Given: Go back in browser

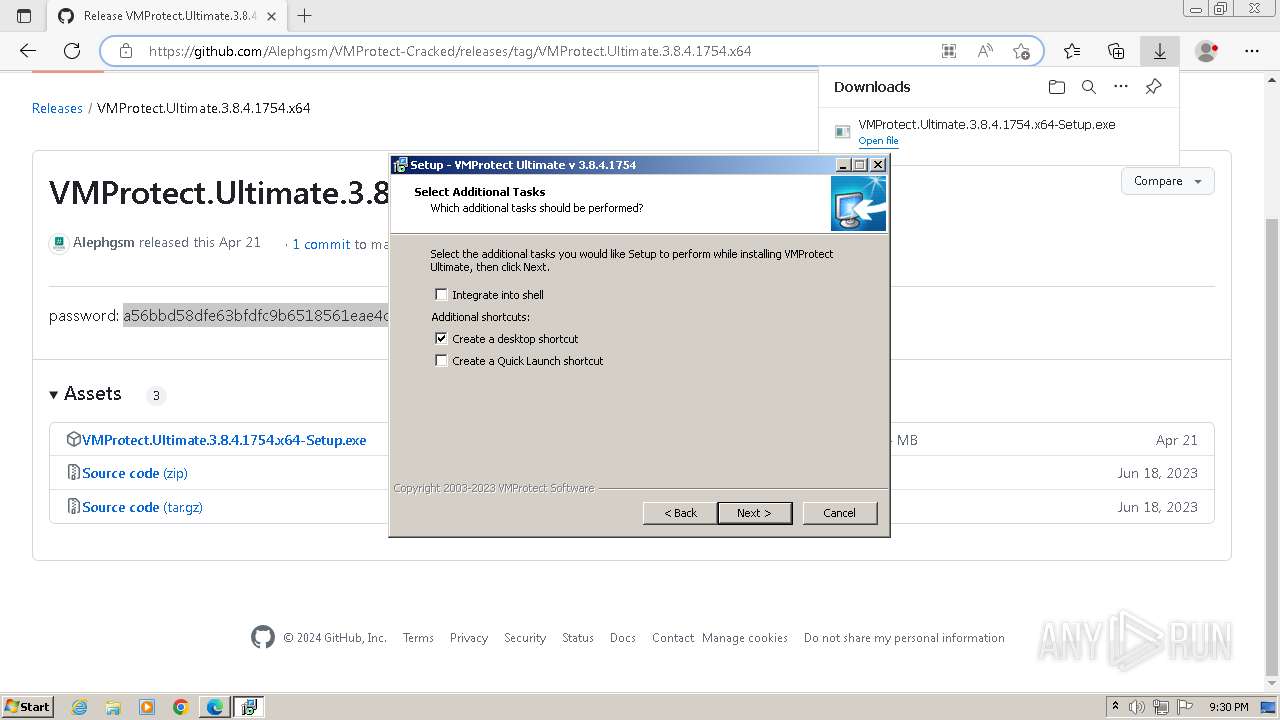Looking at the screenshot, I should (x=28, y=51).
